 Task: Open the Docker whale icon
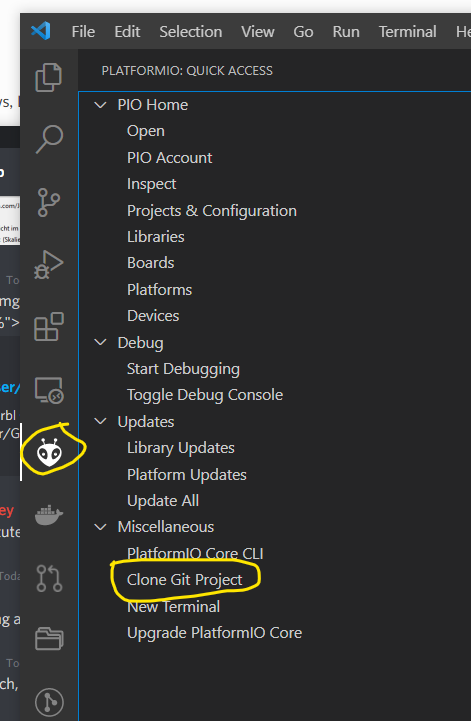pos(49,515)
